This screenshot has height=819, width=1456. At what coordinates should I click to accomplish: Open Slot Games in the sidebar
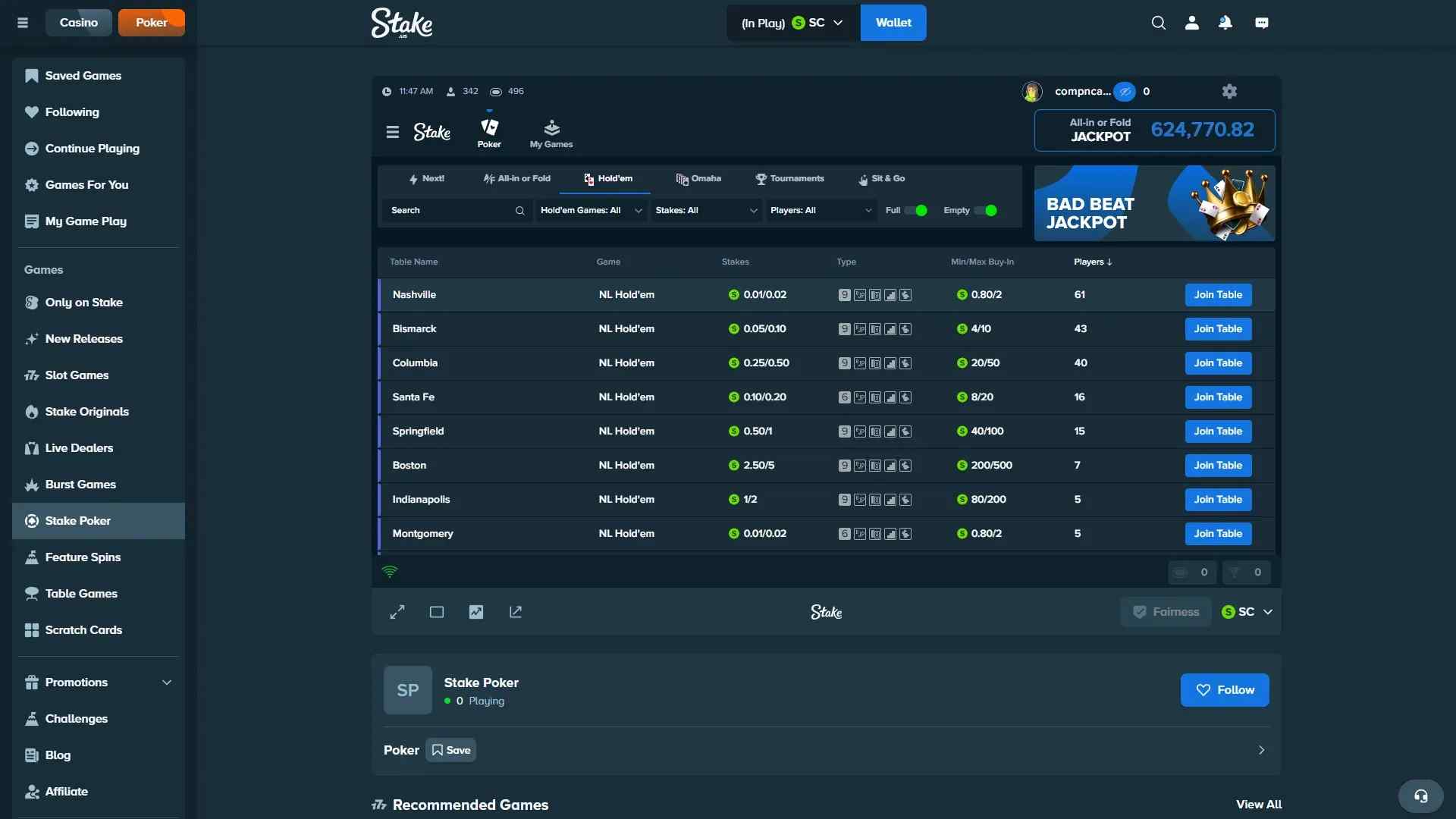click(x=99, y=375)
